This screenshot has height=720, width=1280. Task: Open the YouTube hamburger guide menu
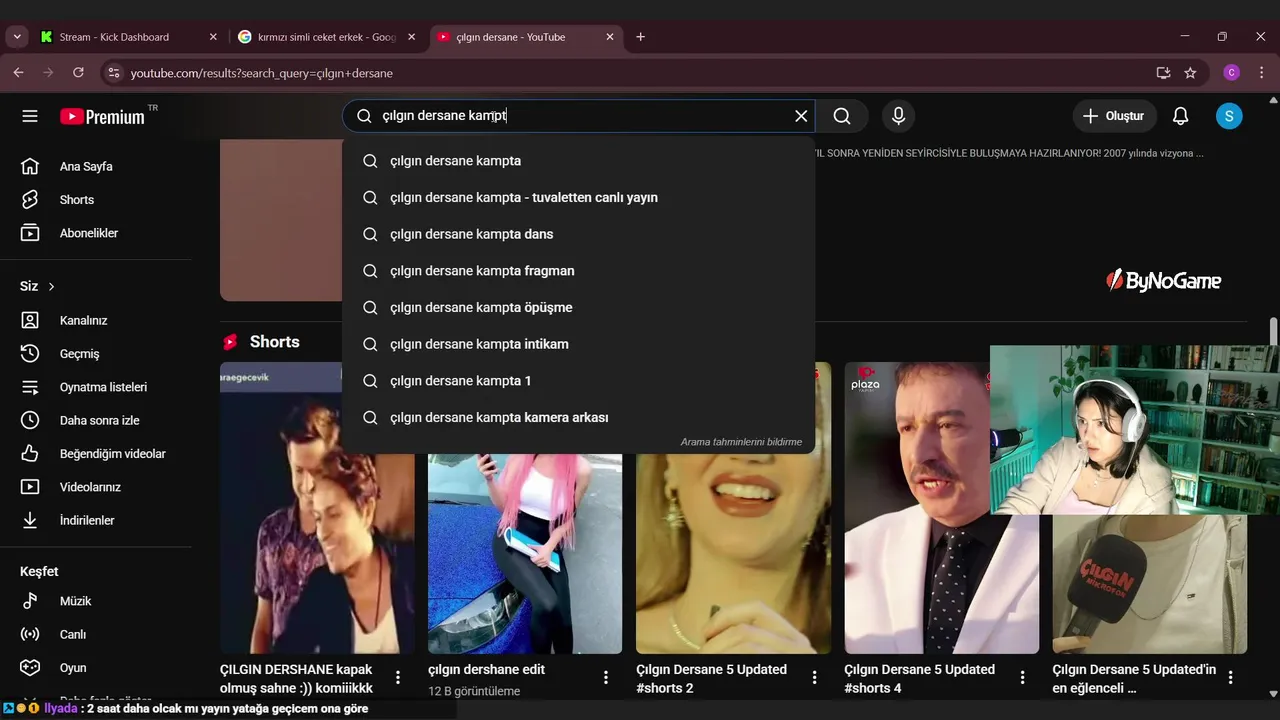(30, 116)
